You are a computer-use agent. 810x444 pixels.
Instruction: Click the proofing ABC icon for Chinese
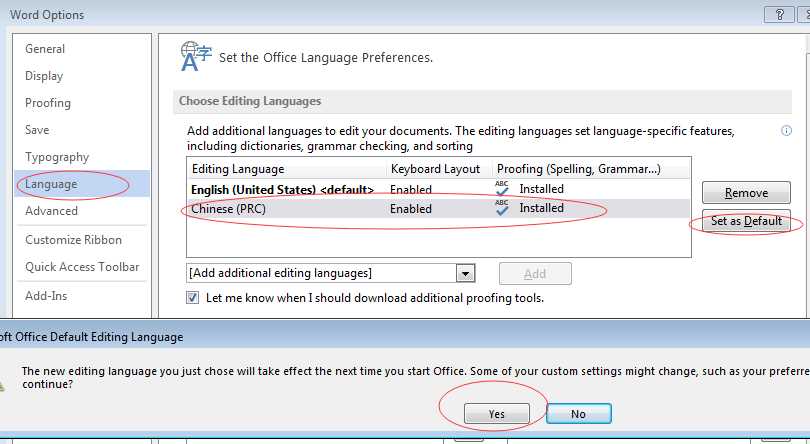tap(502, 208)
